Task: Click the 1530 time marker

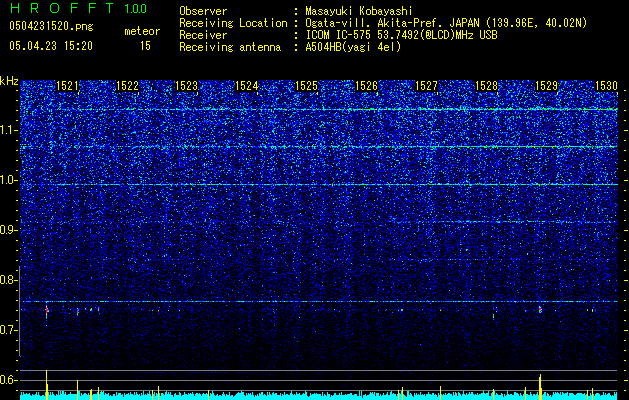Action: click(x=606, y=86)
